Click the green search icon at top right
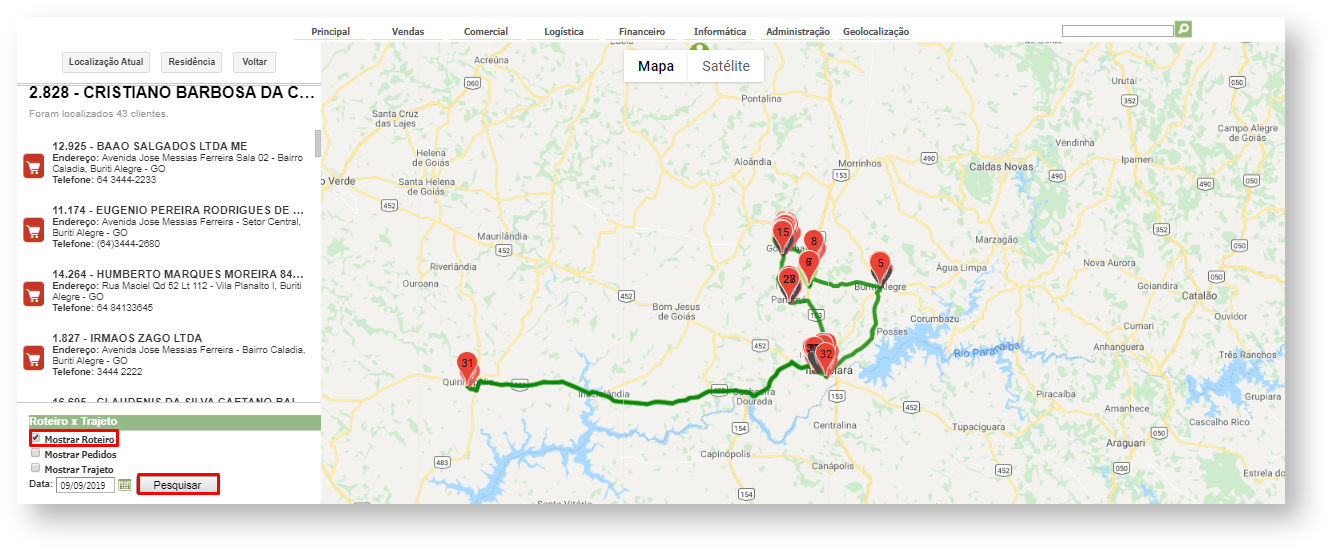Screen dimensions: 1333x552 pyautogui.click(x=1184, y=30)
